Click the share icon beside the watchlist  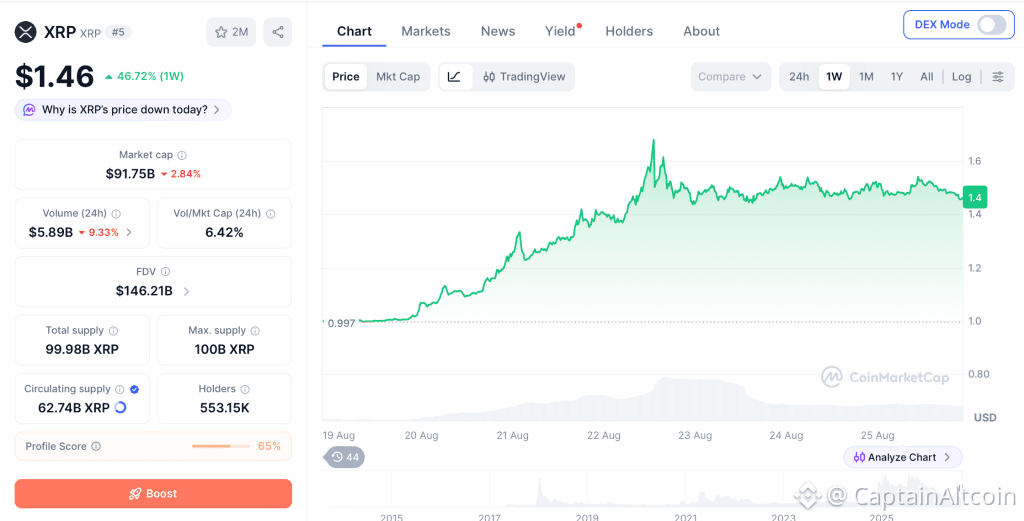click(278, 32)
